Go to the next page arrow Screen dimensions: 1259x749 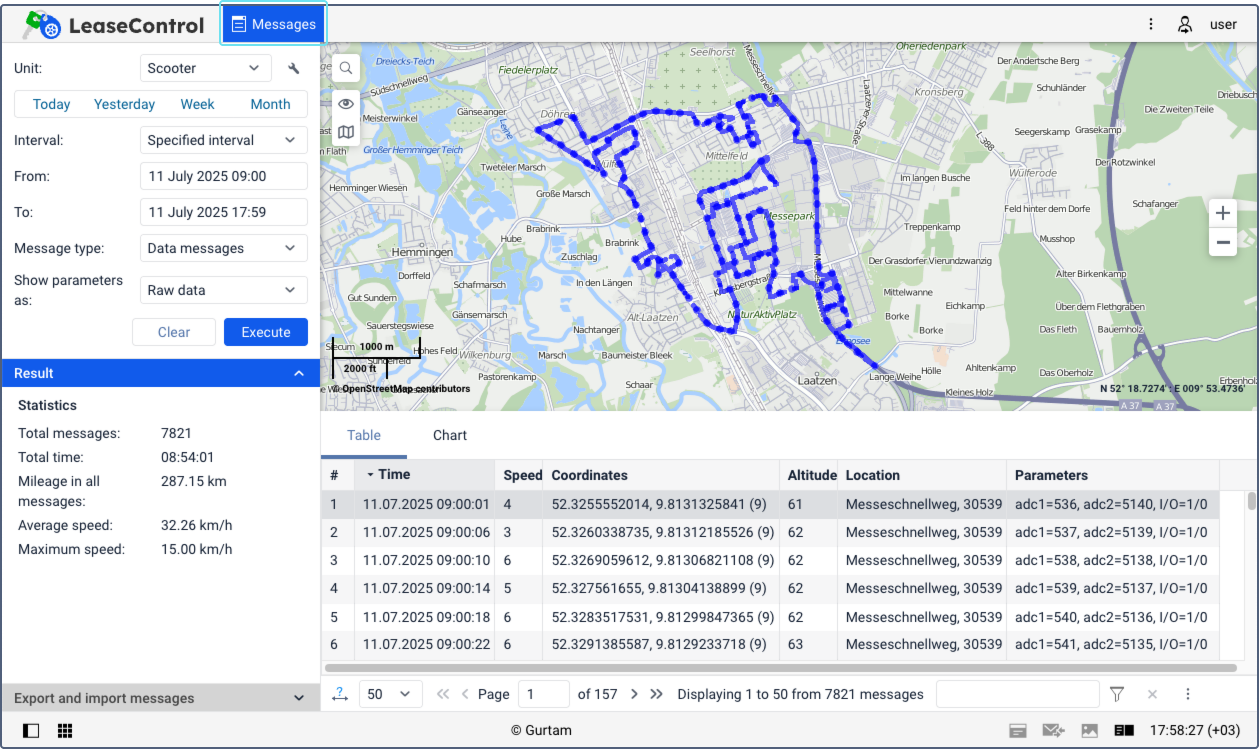click(x=634, y=694)
